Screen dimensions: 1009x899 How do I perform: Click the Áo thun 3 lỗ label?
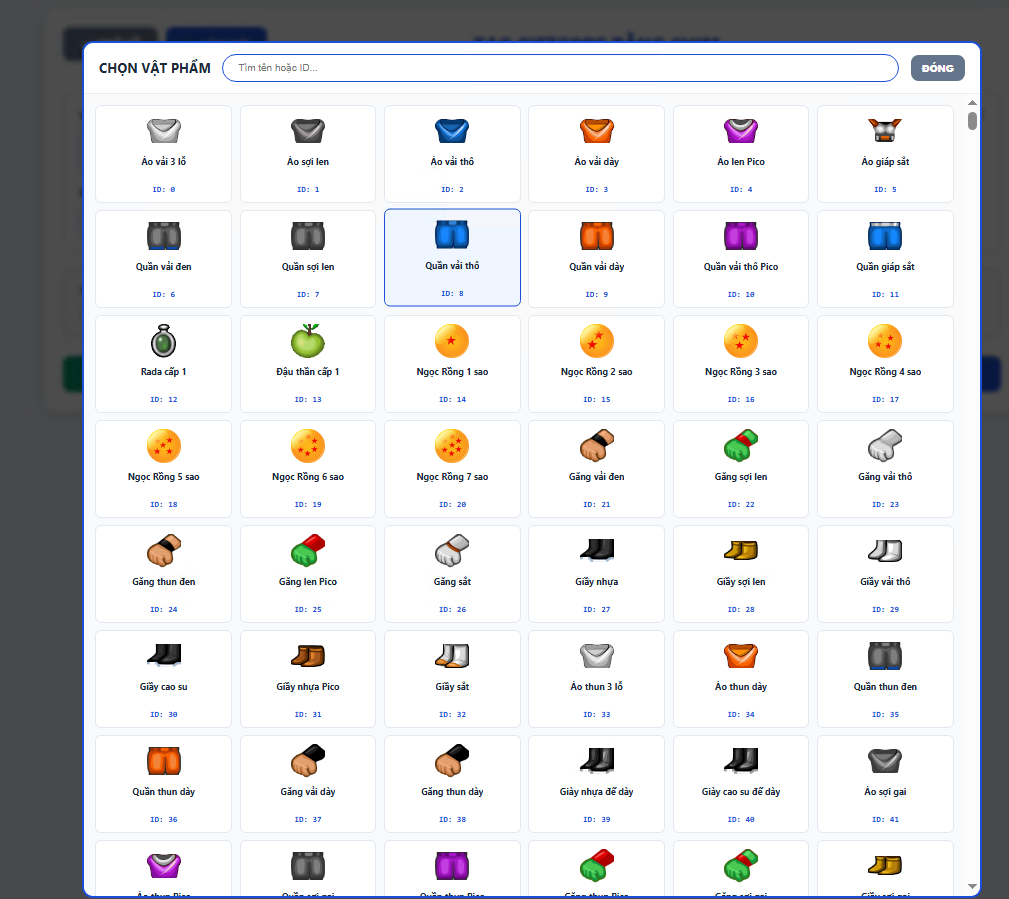click(x=597, y=687)
